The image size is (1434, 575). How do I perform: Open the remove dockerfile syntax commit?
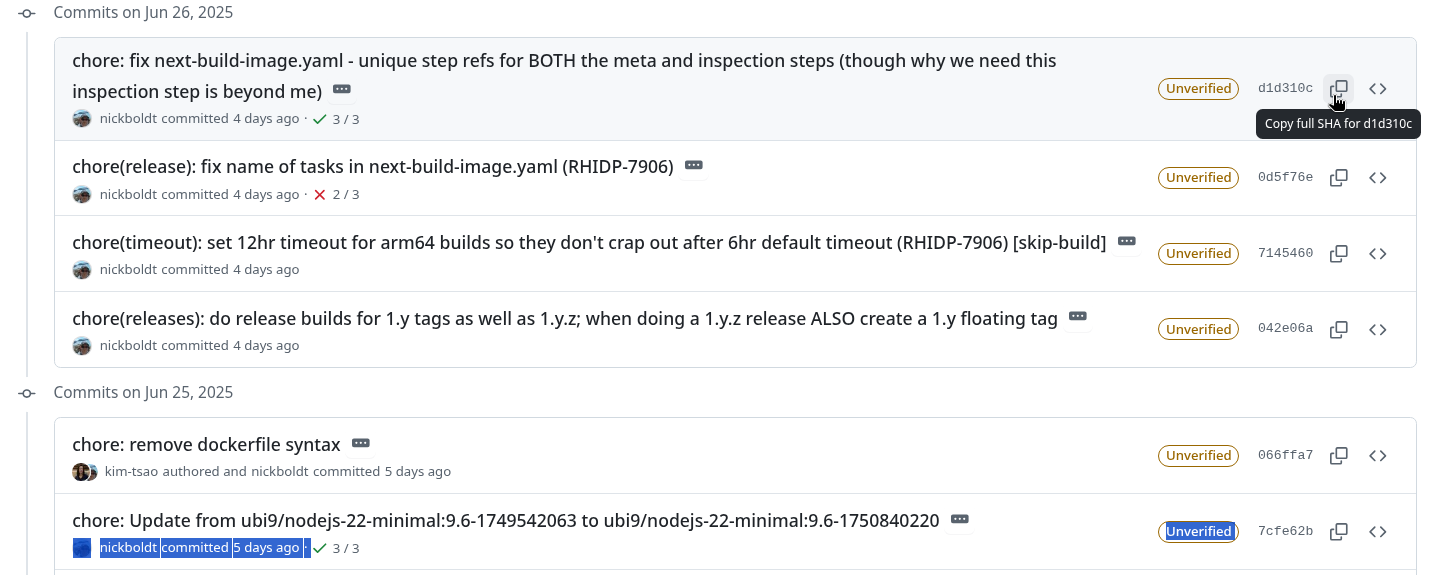pos(206,444)
